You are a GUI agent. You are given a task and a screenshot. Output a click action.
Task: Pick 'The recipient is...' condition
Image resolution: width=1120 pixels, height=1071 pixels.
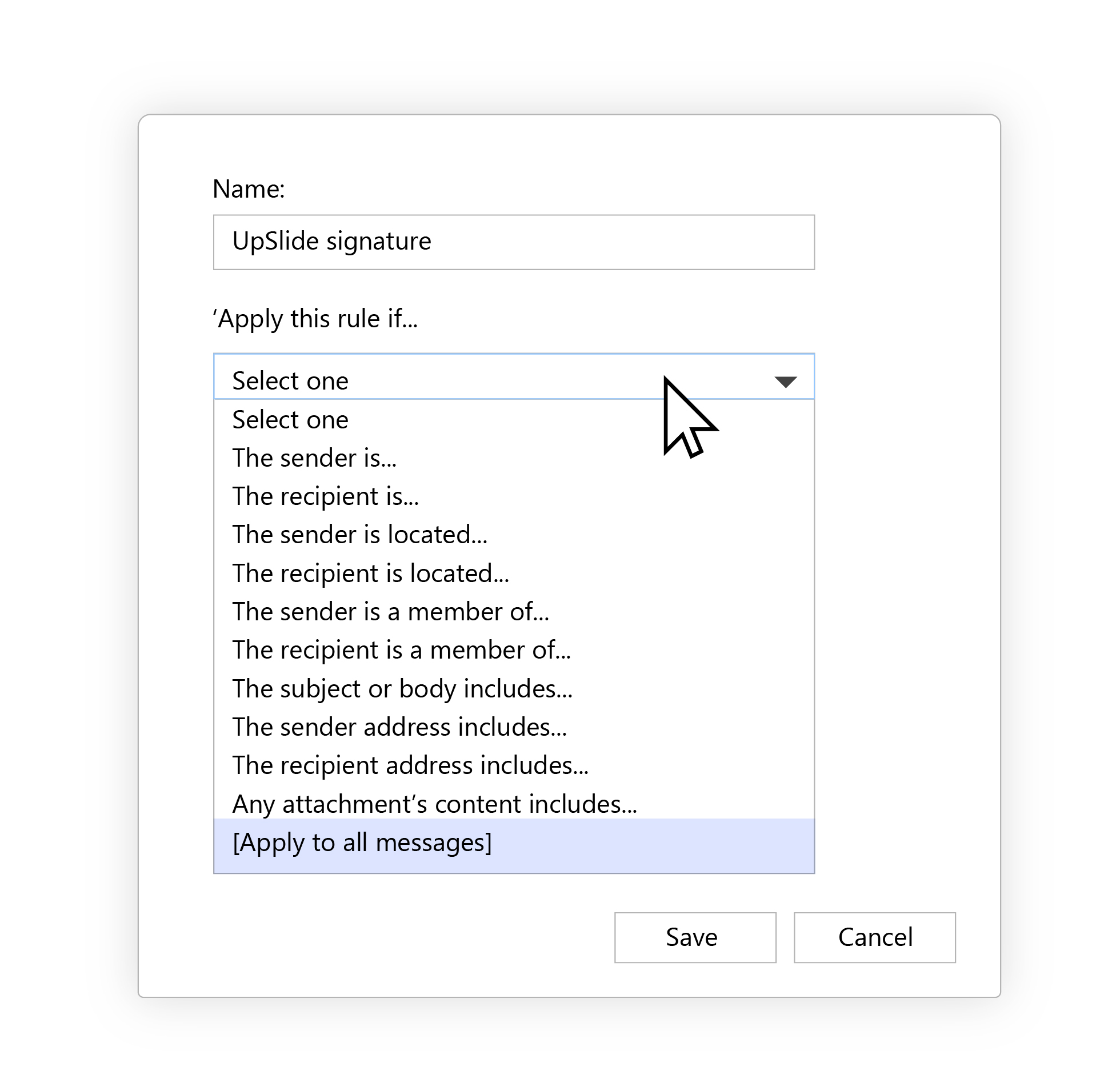coord(326,496)
